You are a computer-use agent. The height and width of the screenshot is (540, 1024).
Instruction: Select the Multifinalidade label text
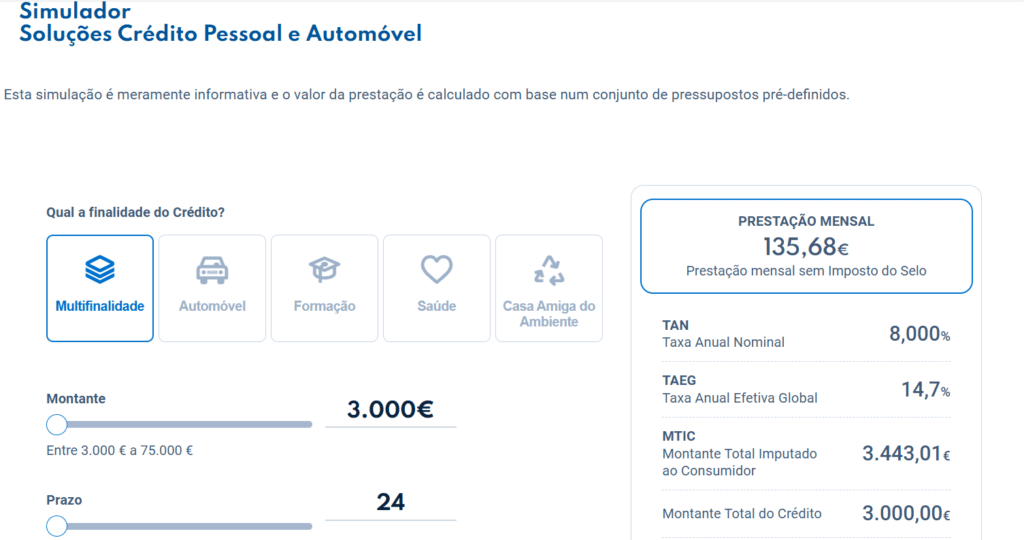(x=100, y=306)
